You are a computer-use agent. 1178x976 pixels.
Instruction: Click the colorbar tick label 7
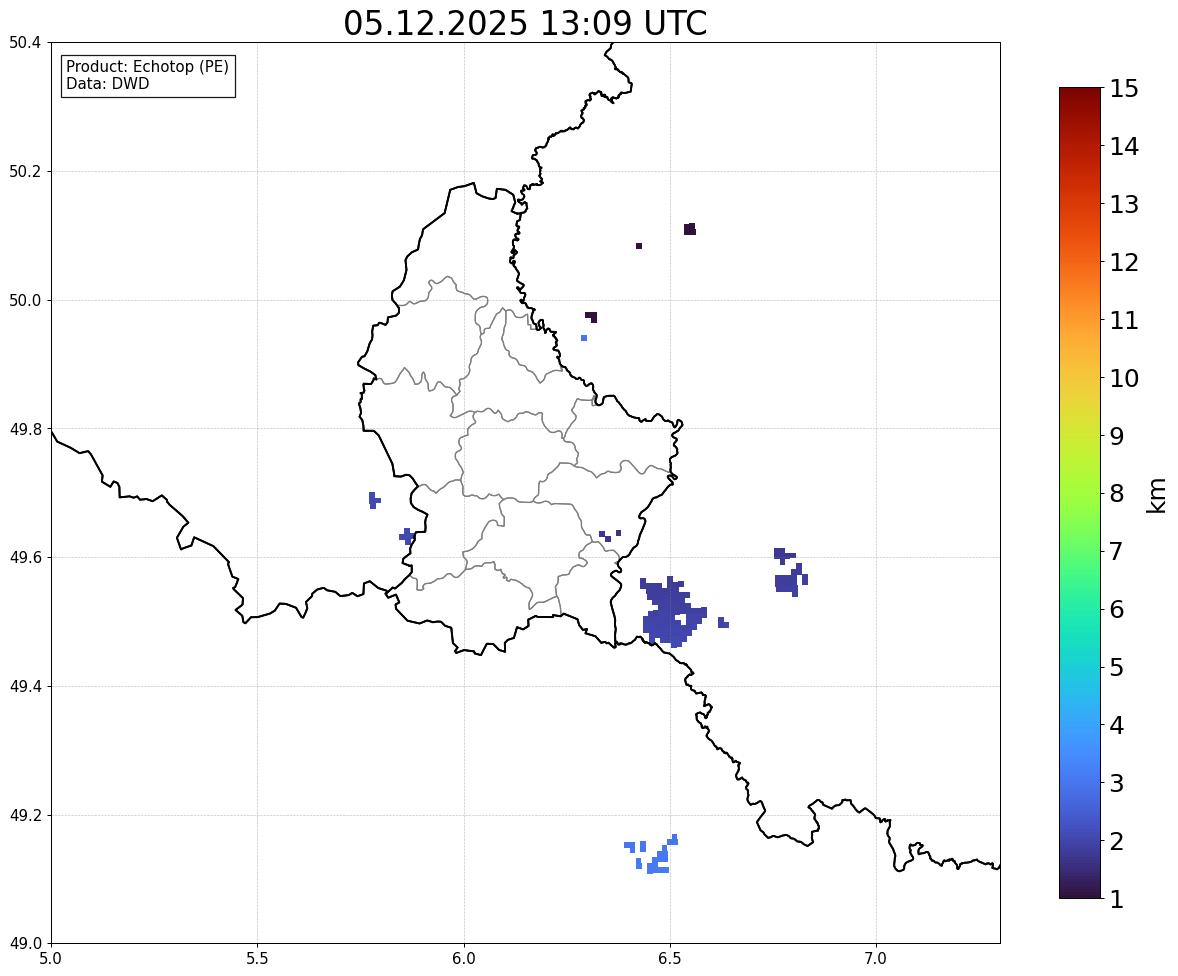tap(1116, 551)
